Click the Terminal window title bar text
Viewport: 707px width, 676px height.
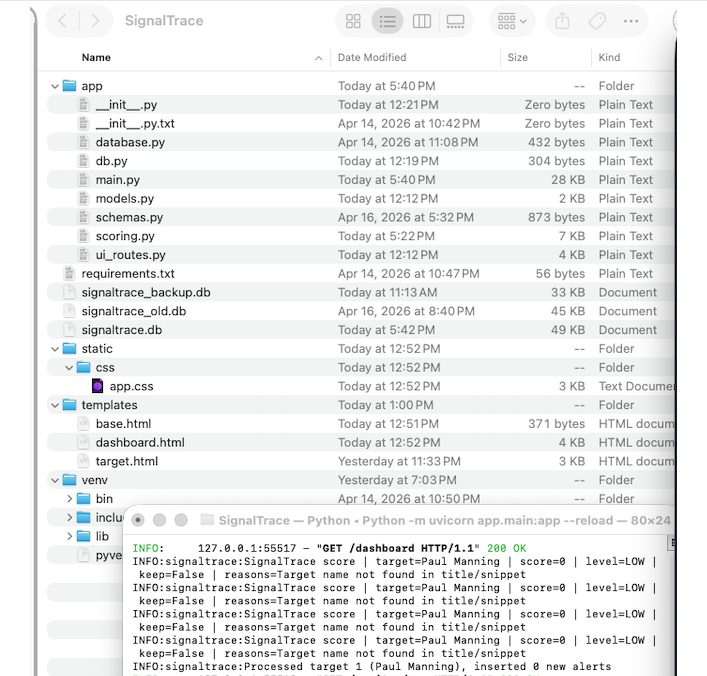pos(445,520)
